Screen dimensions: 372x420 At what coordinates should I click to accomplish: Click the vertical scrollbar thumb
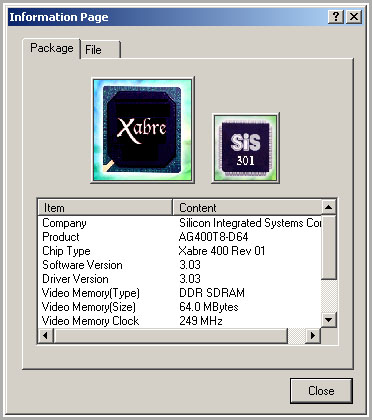pyautogui.click(x=329, y=247)
